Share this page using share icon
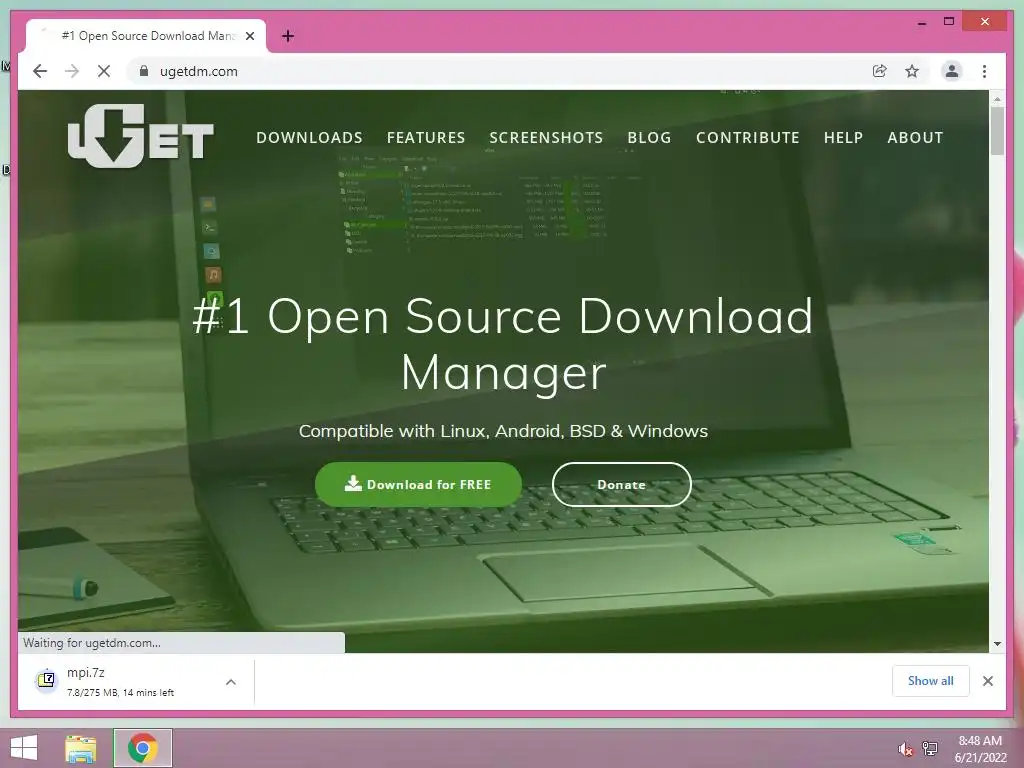Viewport: 1024px width, 768px height. (x=880, y=71)
